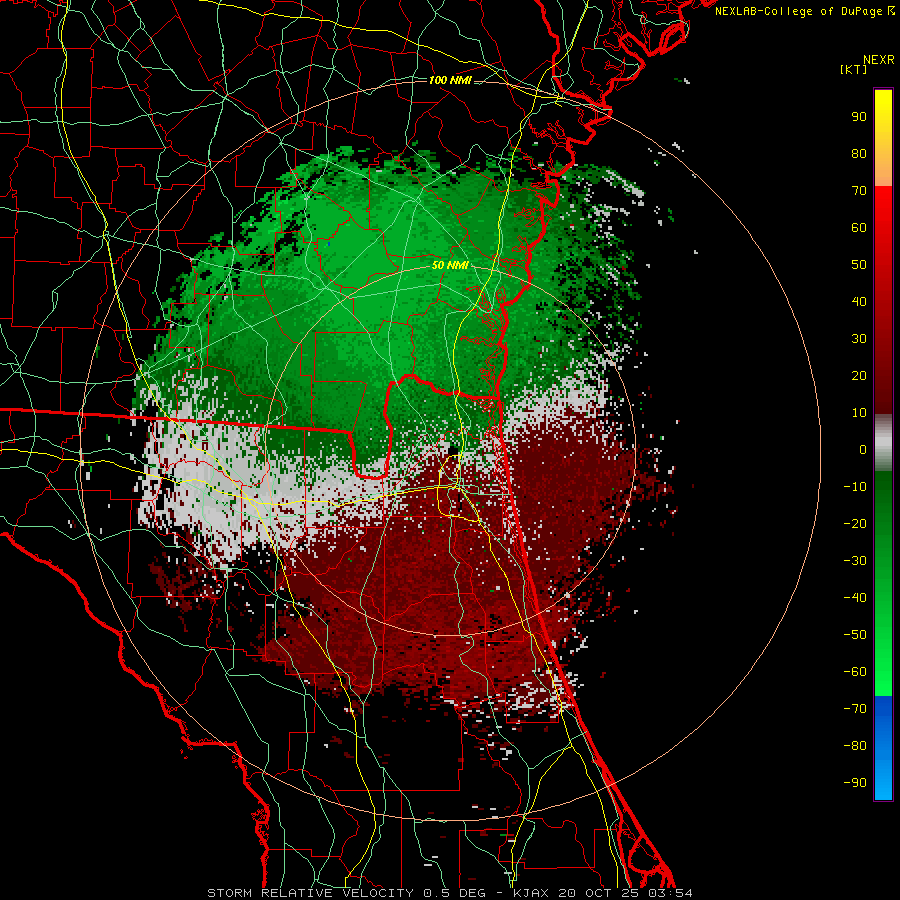Click the NEXR label above the color scale

tap(878, 60)
